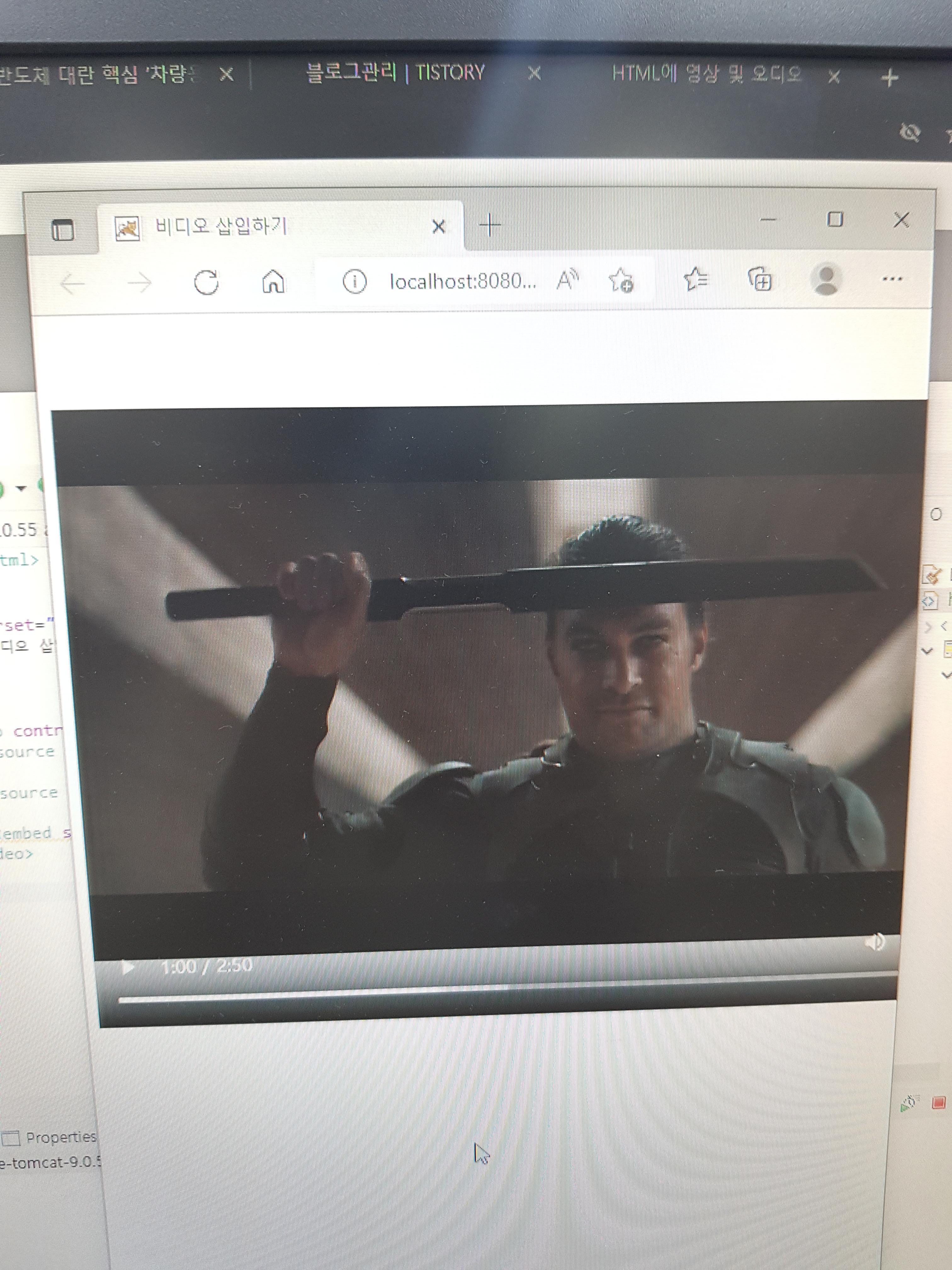Viewport: 952px width, 1270px height.
Task: Activate the Read aloud icon
Action: pyautogui.click(x=568, y=280)
